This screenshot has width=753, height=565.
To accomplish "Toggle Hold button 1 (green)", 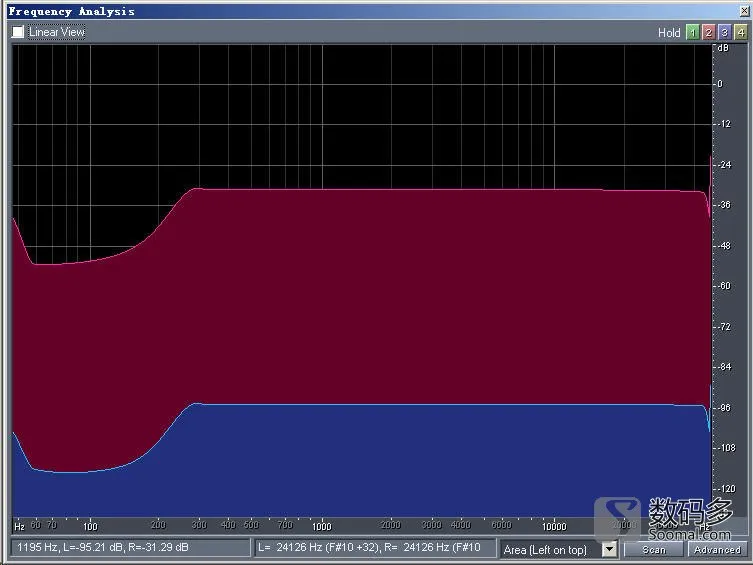I will coord(692,33).
